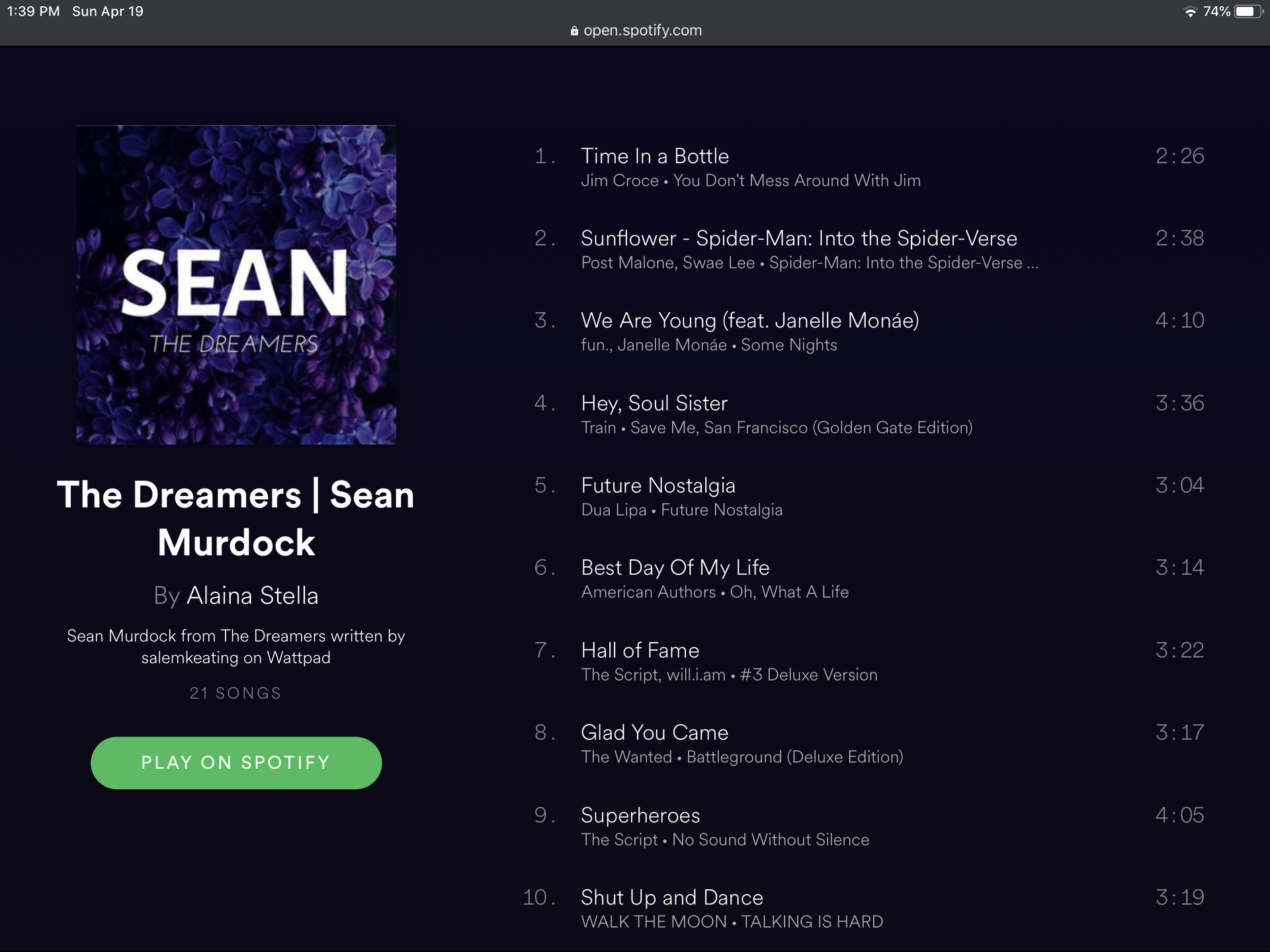Click track number 10 in the list
Viewport: 1270px width, 952px height.
[x=538, y=897]
